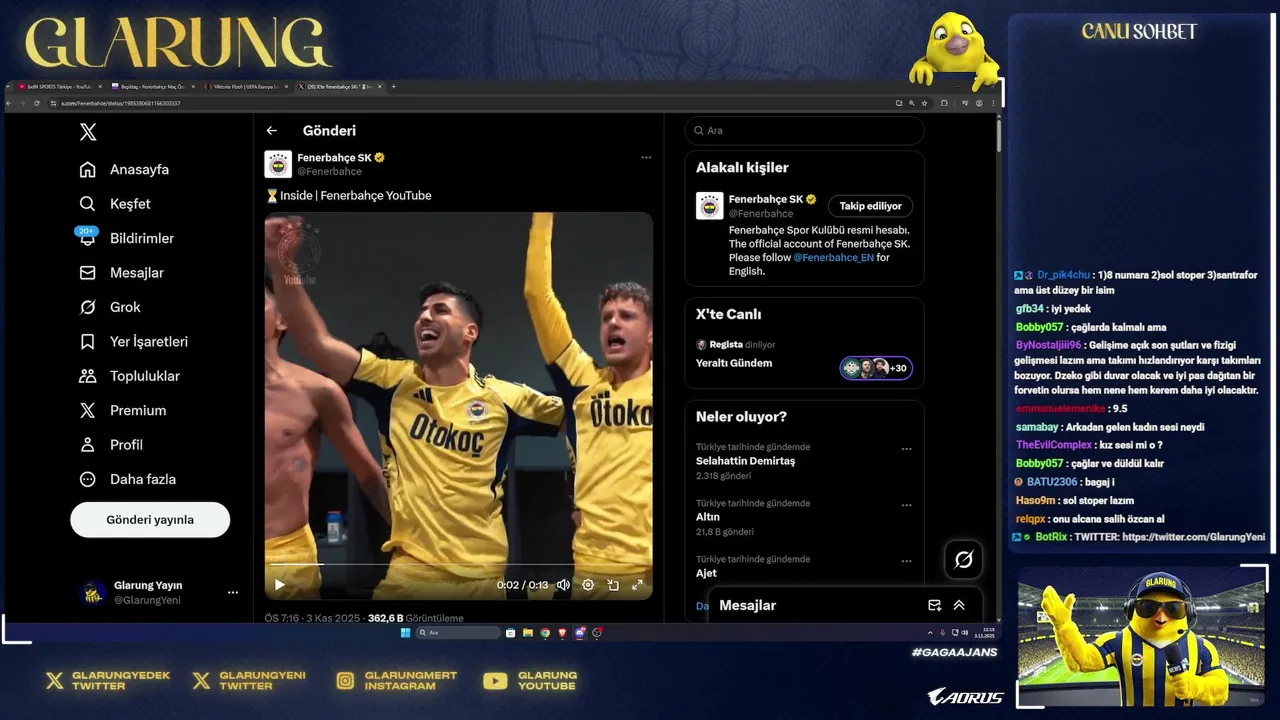Viewport: 1280px width, 720px height.
Task: Open Yer İşaretleri bookmarks
Action: coord(134,341)
